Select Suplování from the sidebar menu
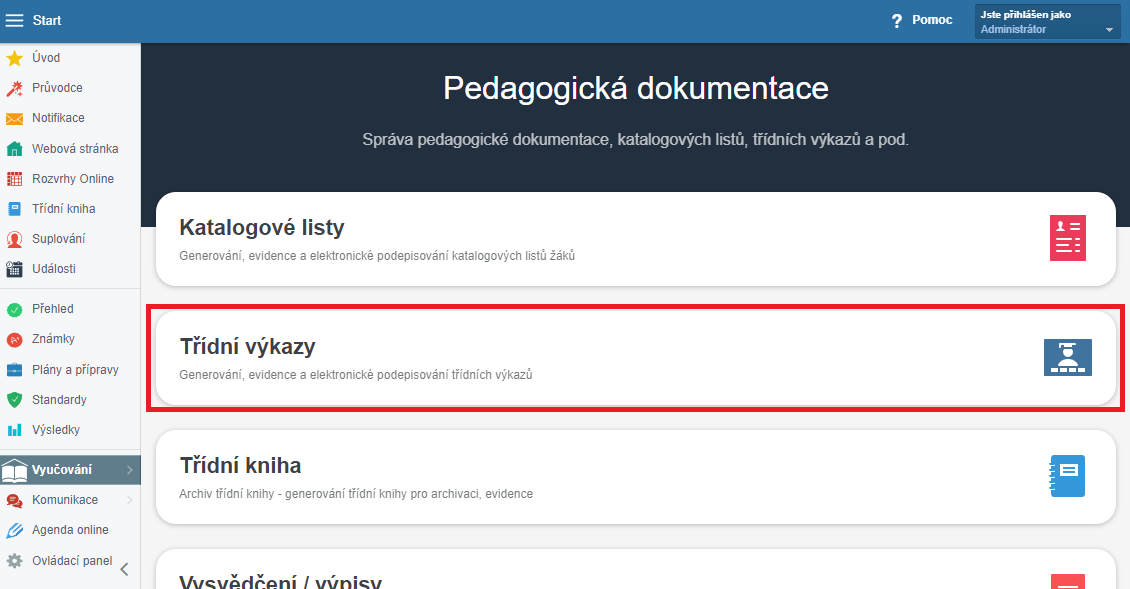 pyautogui.click(x=58, y=239)
